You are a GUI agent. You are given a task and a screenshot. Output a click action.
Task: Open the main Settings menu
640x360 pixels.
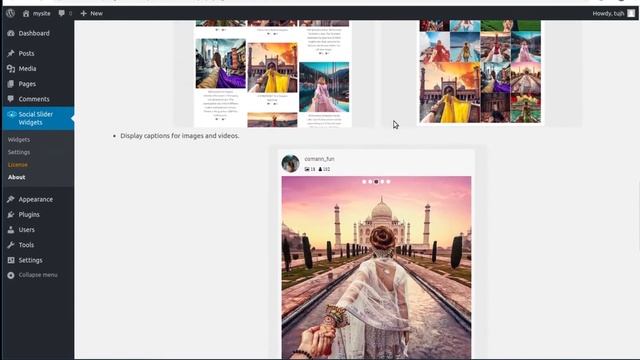[31, 260]
